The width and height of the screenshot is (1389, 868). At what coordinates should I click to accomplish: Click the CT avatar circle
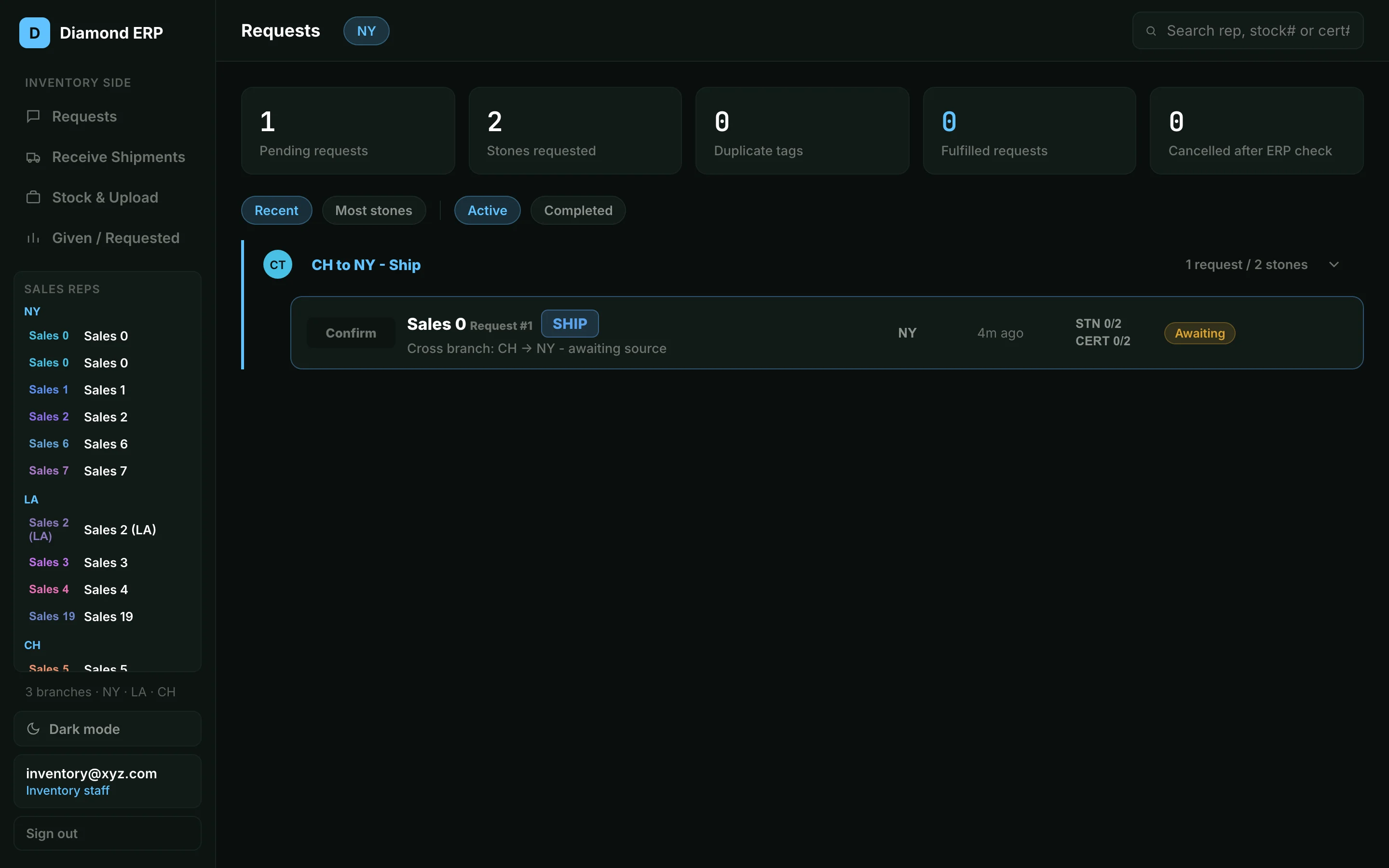pos(278,265)
